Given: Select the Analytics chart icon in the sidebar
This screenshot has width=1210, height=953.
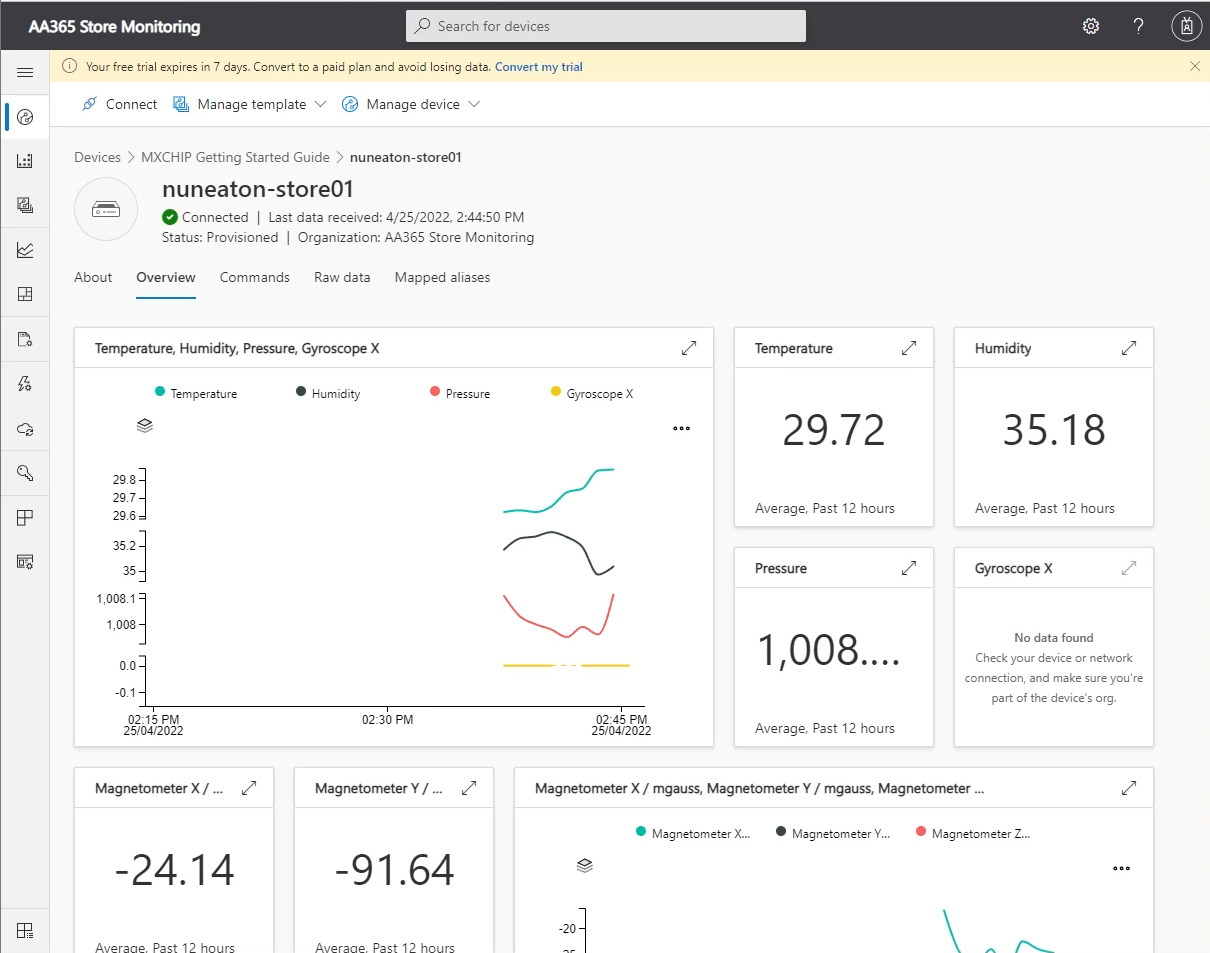Looking at the screenshot, I should [25, 249].
